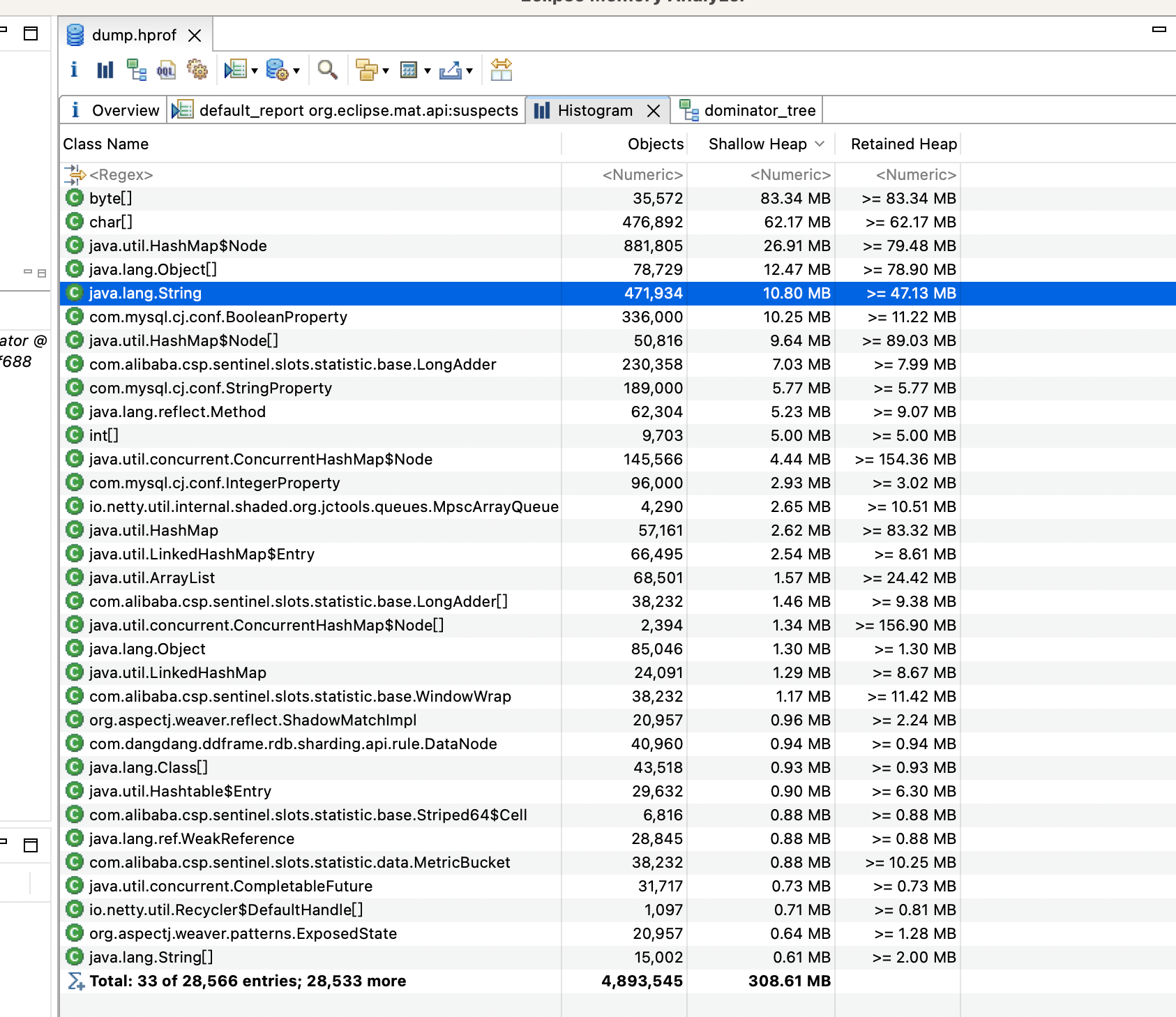Click the Objects Numeric filter field

(624, 174)
